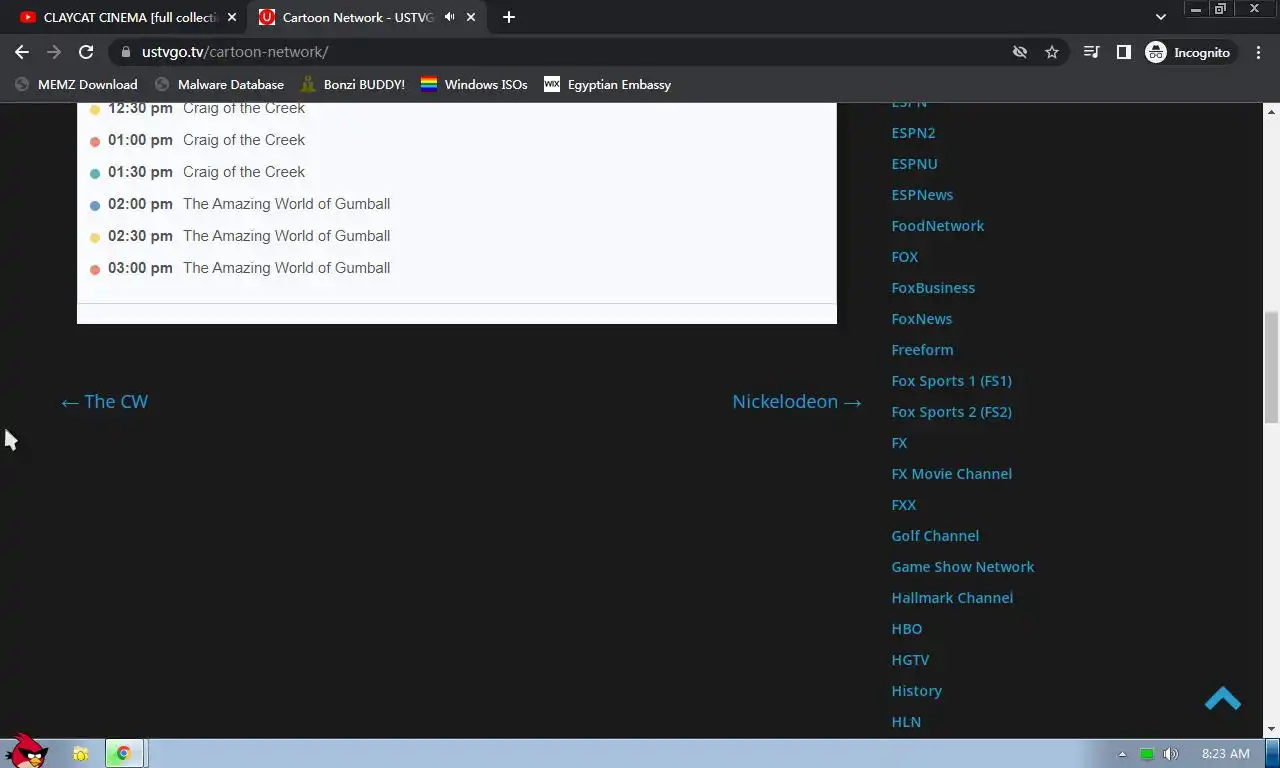Open the ESPNU channel link
The width and height of the screenshot is (1280, 768).
tap(914, 163)
